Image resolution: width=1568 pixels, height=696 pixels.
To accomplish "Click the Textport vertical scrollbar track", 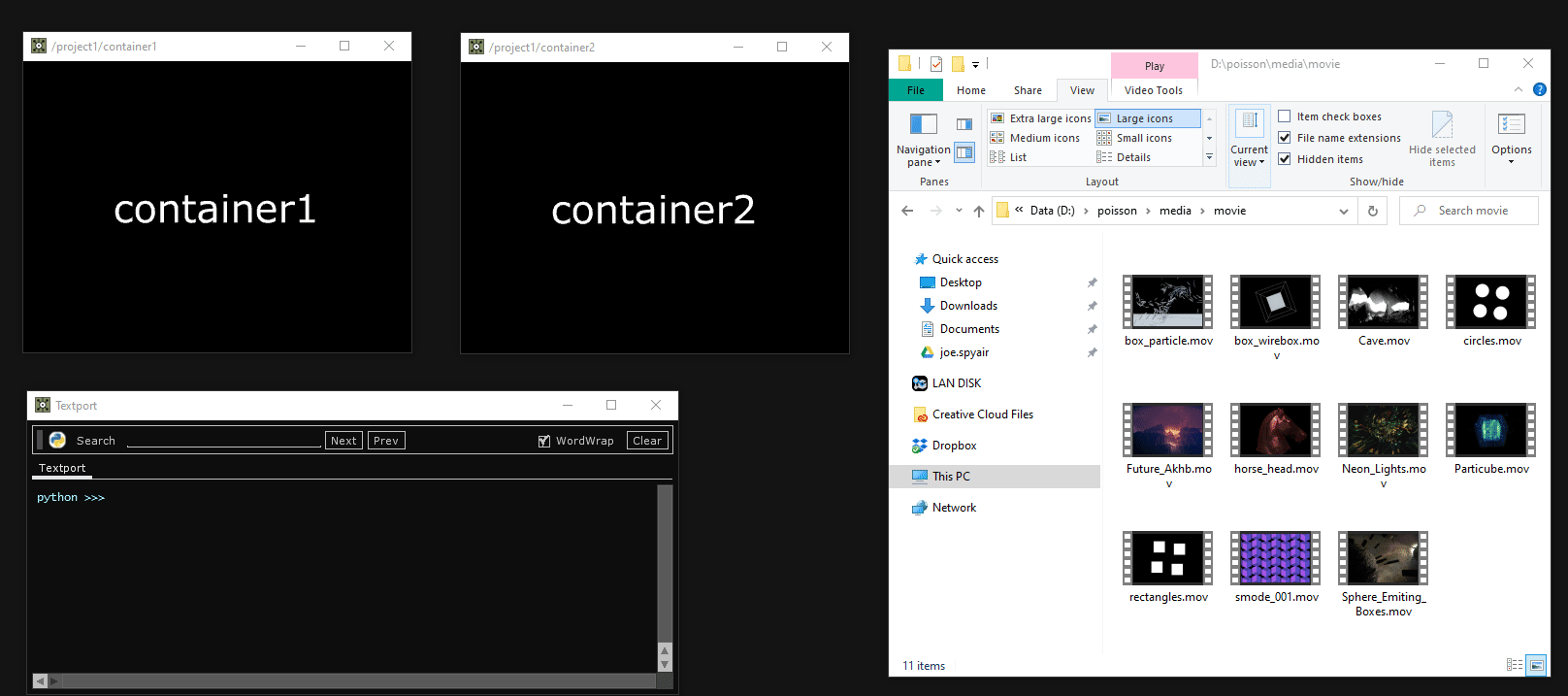I will tap(665, 563).
